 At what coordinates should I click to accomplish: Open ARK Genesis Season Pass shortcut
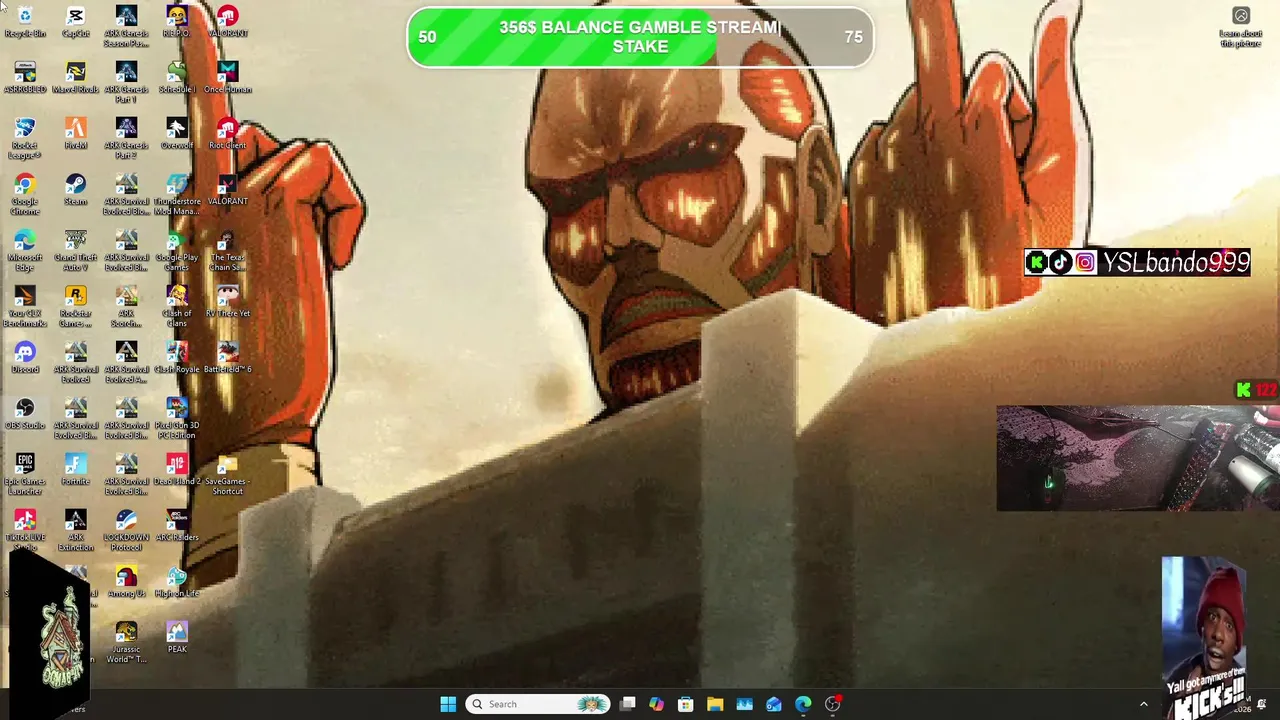click(126, 27)
